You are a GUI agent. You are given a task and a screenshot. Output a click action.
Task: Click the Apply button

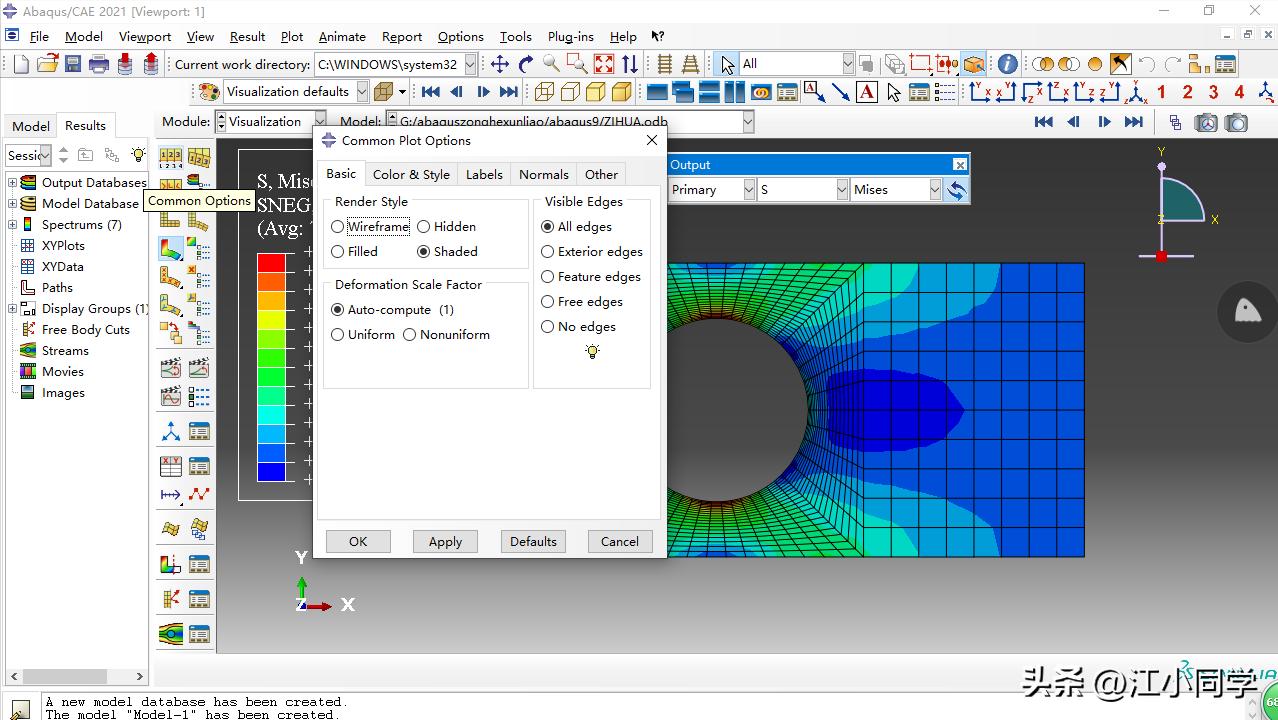(445, 542)
